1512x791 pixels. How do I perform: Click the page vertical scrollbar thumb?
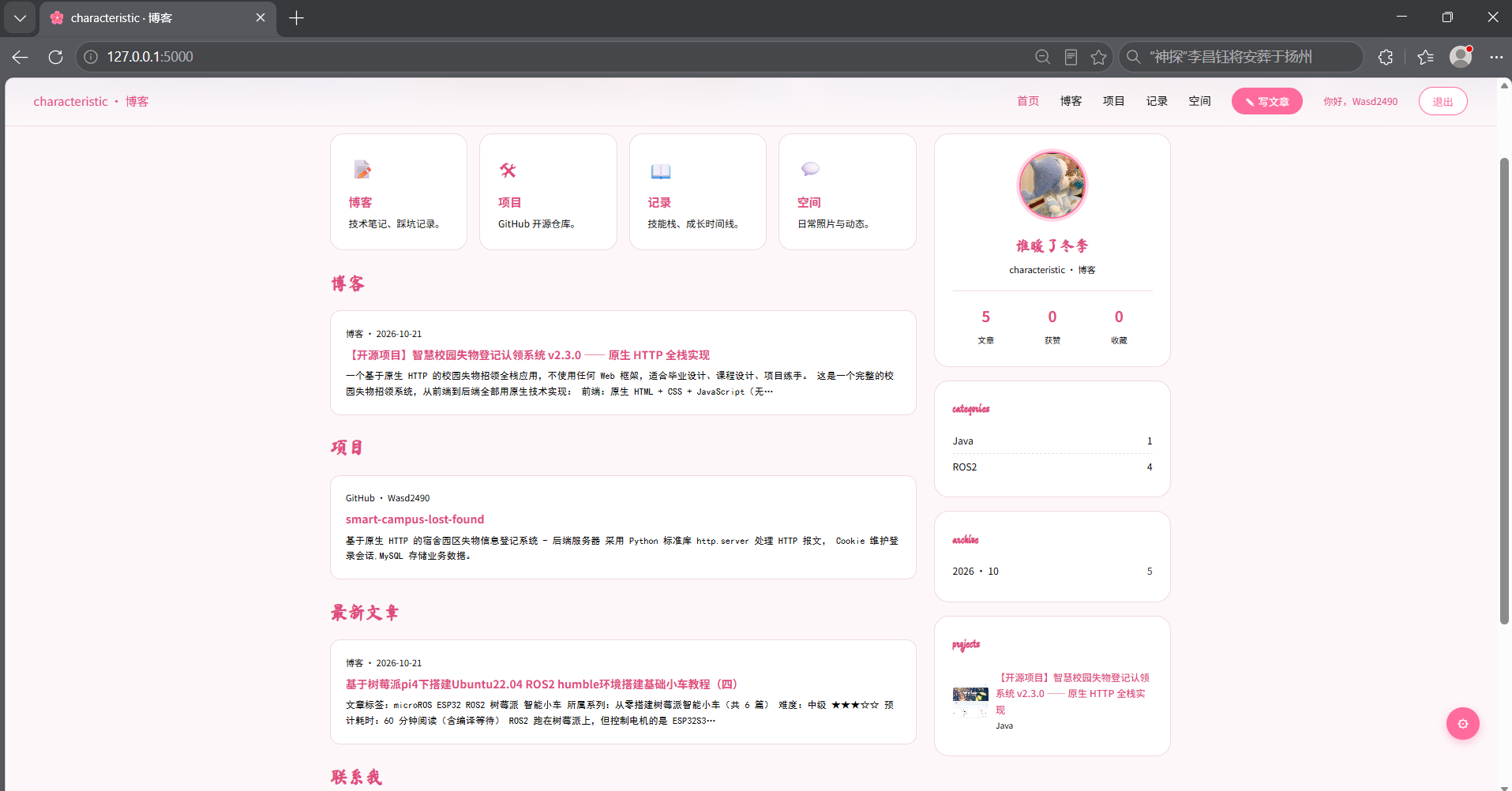coord(1504,391)
